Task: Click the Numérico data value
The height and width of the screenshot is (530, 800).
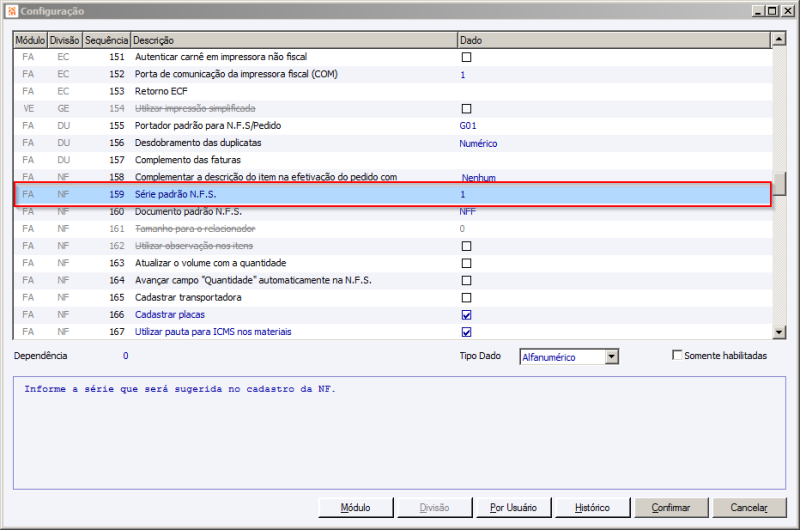Action: click(478, 143)
